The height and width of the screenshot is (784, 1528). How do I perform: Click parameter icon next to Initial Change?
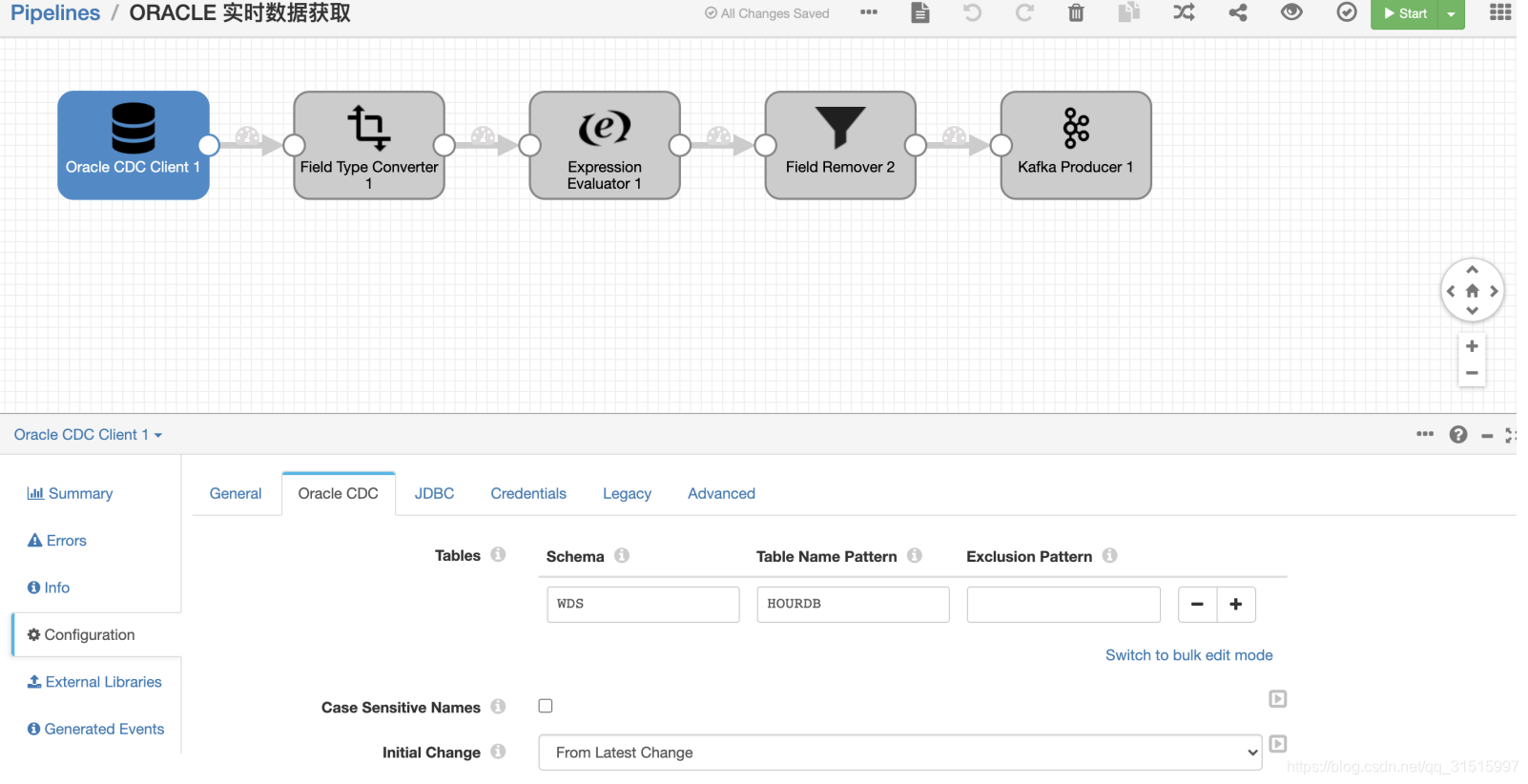pyautogui.click(x=1278, y=744)
